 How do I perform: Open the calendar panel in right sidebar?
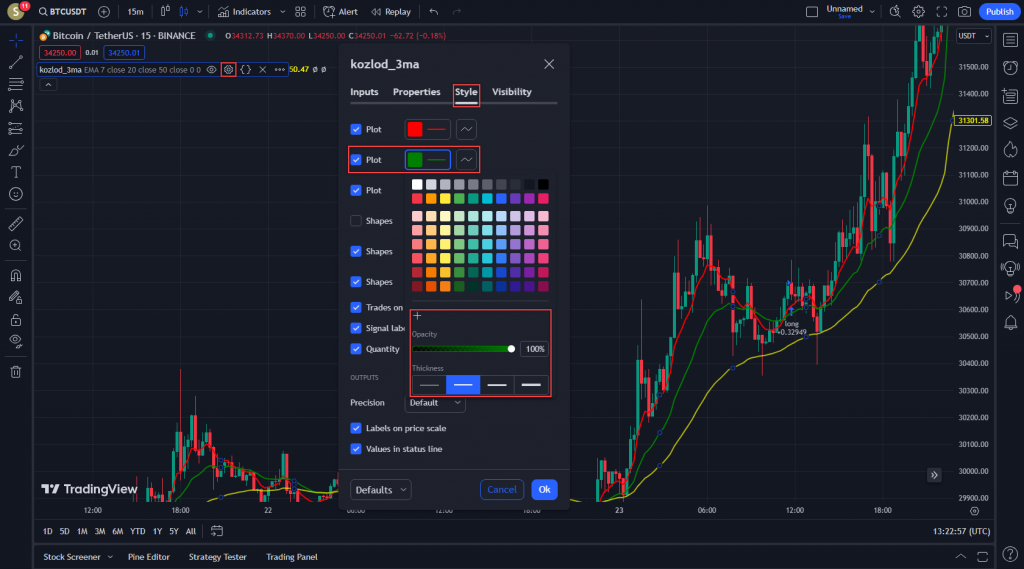[x=1010, y=178]
